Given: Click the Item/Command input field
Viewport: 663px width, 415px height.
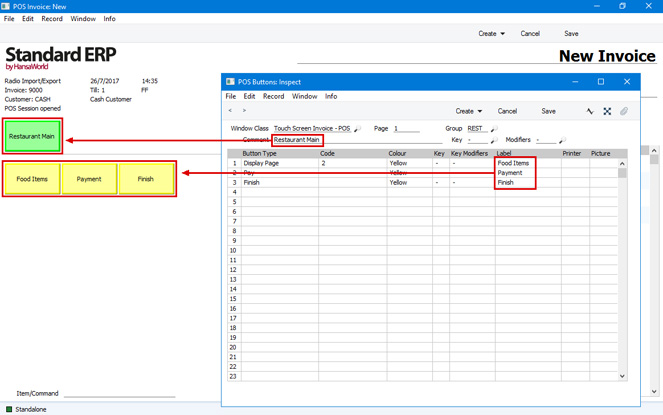Looking at the screenshot, I should (119, 393).
